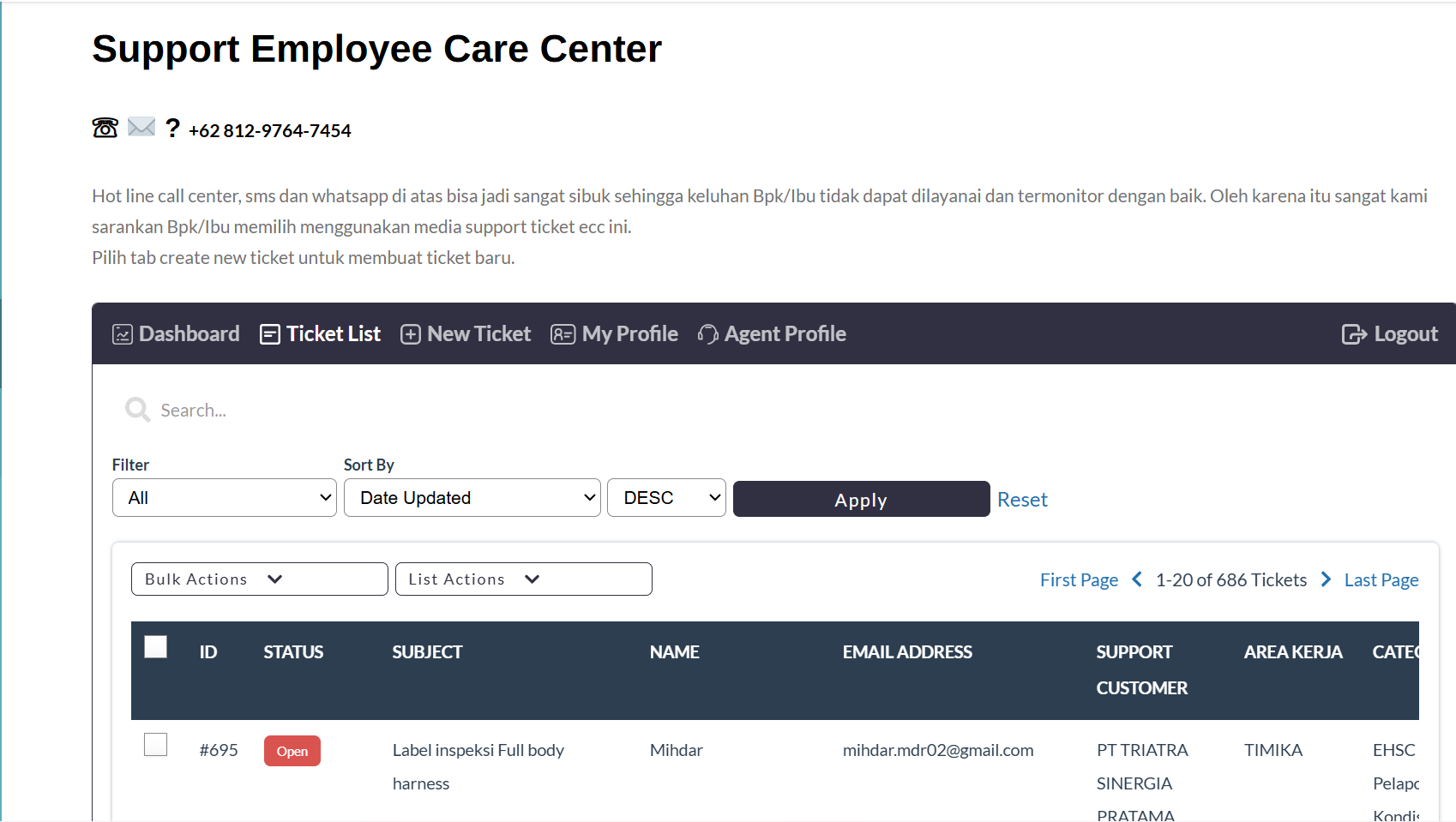Click the telephone icon in the header
This screenshot has width=1456, height=822.
(104, 129)
